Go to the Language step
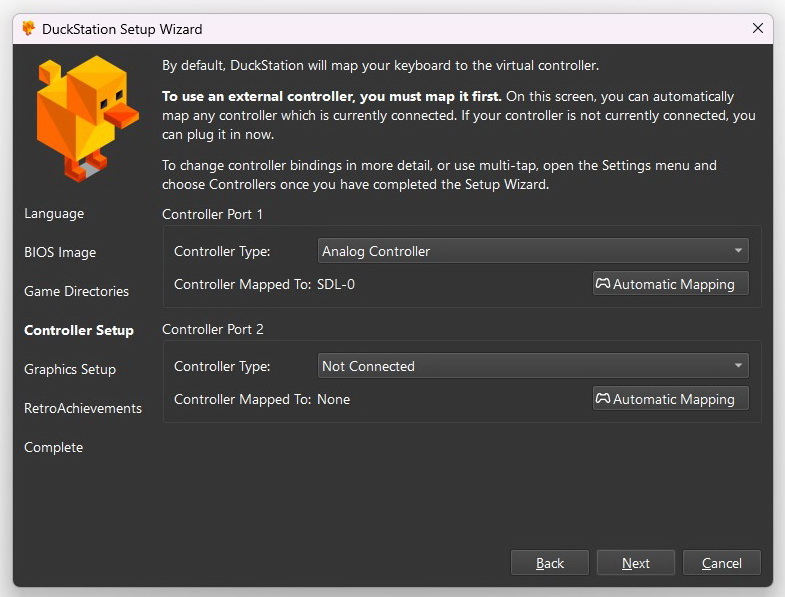Screen dimensions: 785x597 tap(54, 213)
